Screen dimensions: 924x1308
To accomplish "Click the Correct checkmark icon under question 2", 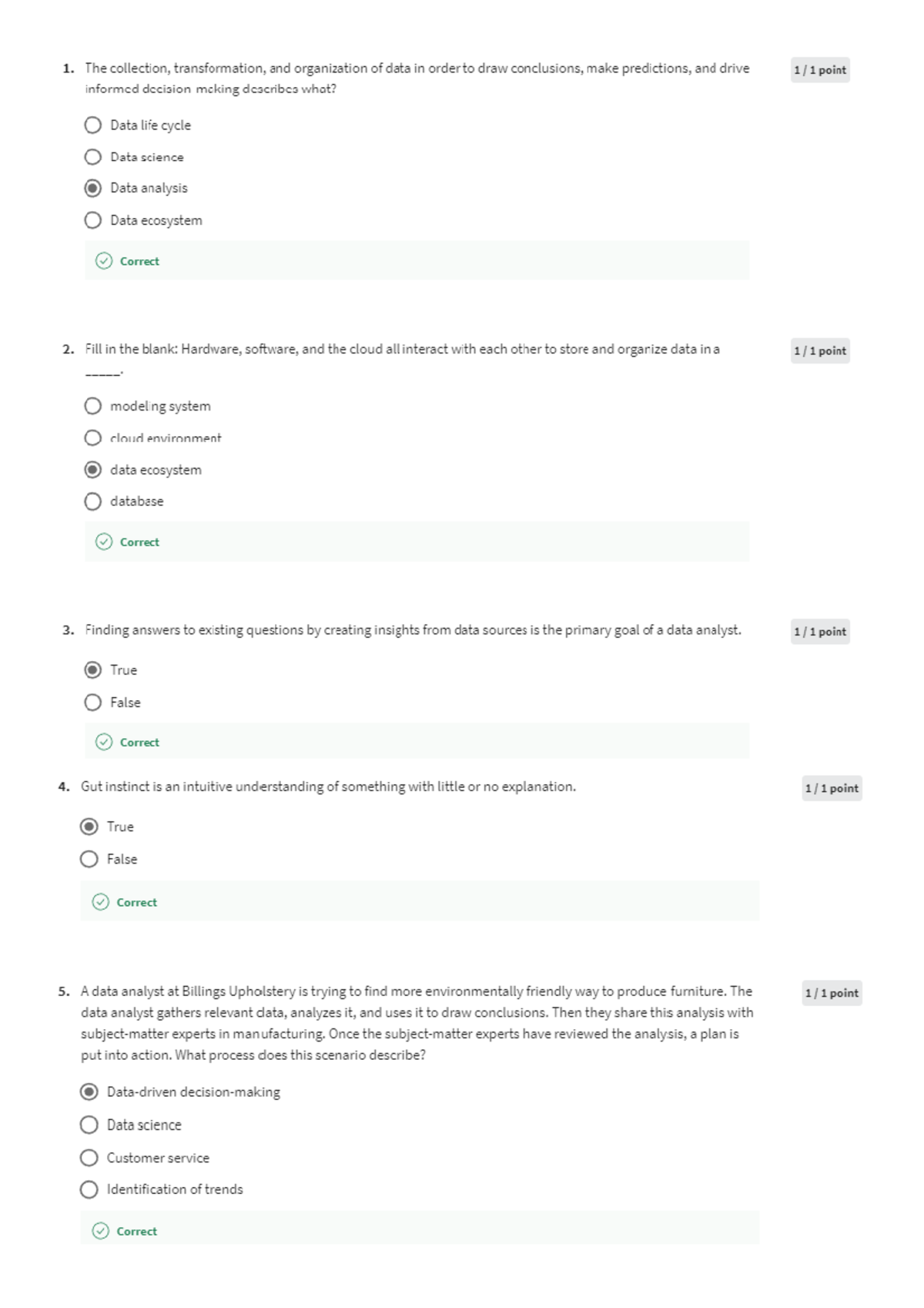I will pyautogui.click(x=104, y=542).
